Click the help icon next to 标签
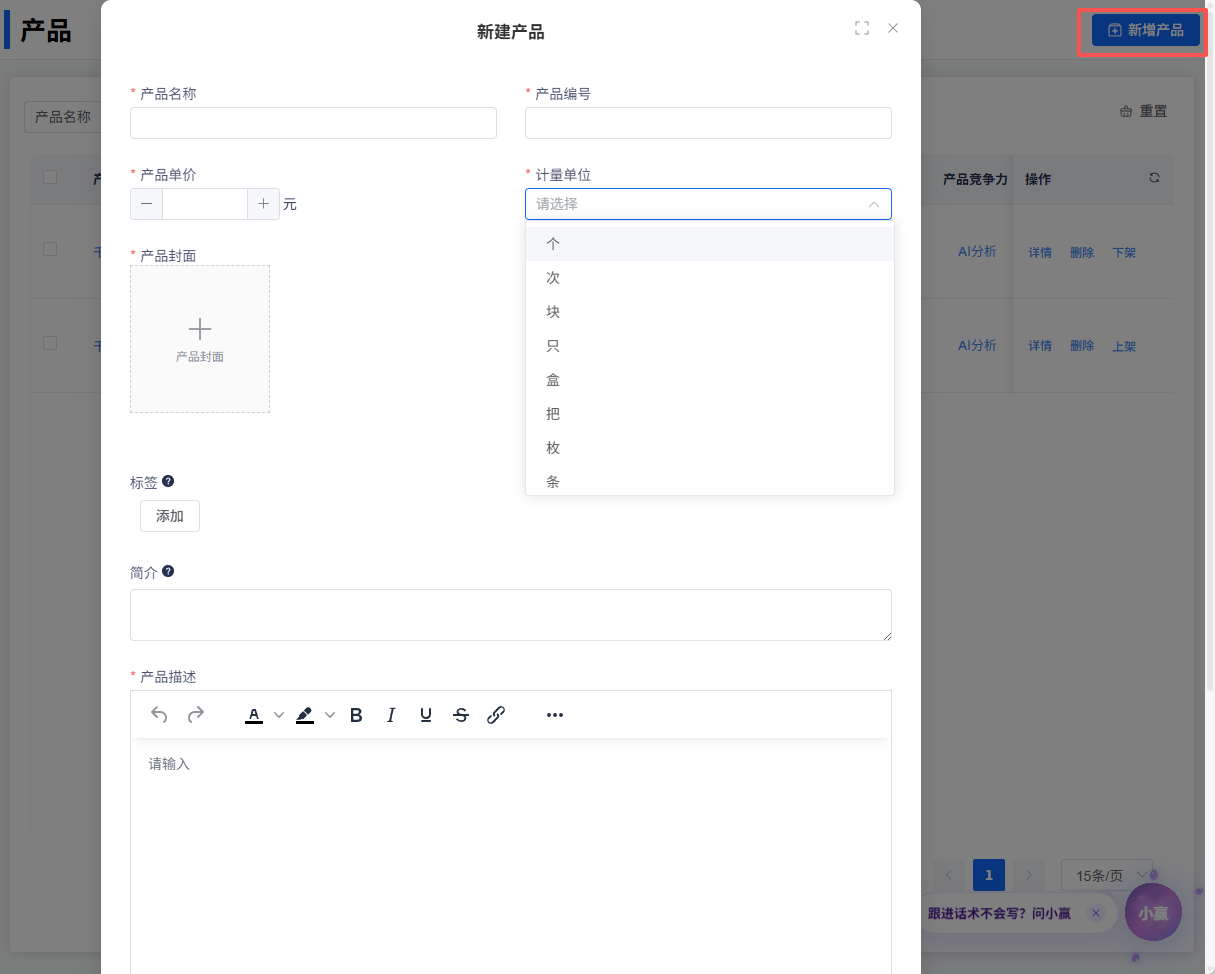The image size is (1215, 974). click(x=168, y=481)
